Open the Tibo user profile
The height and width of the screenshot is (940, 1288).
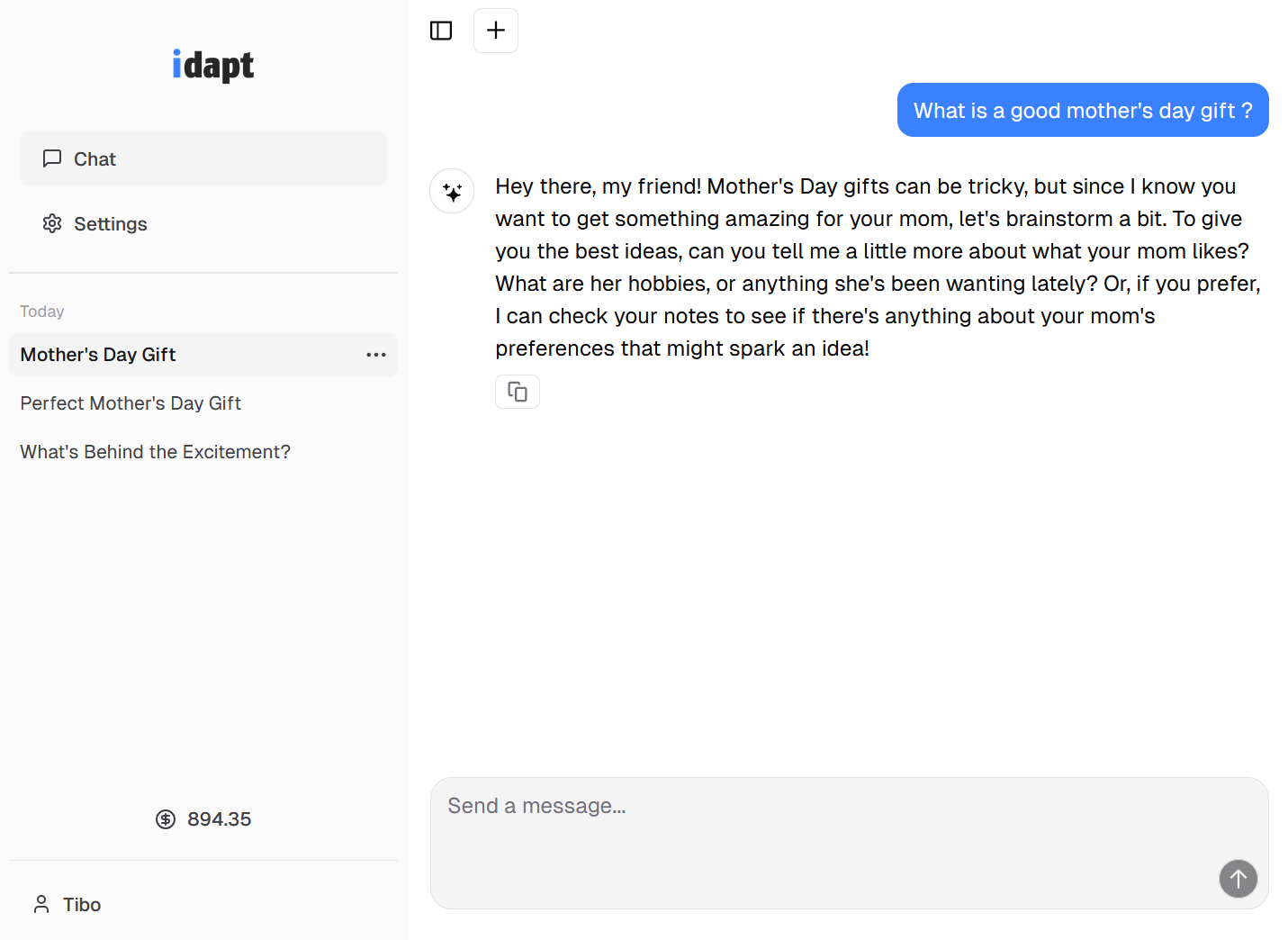coord(203,904)
